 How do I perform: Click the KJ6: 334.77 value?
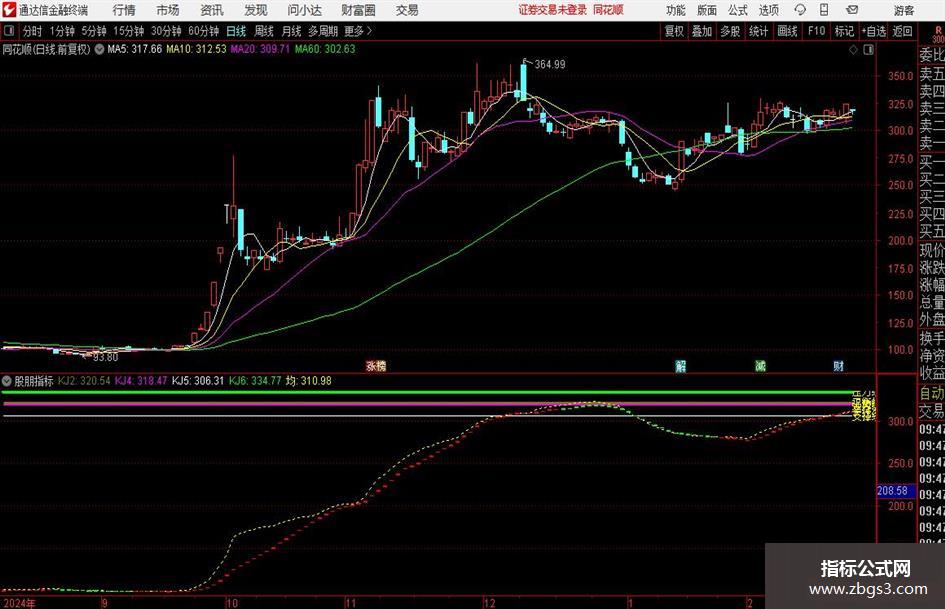[x=255, y=381]
